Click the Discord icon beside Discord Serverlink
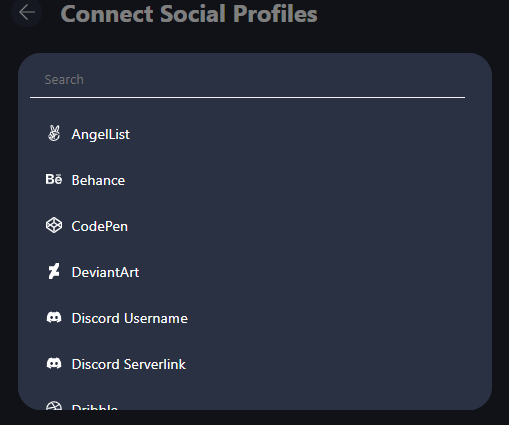Screen dimensions: 509x425 click(54, 363)
